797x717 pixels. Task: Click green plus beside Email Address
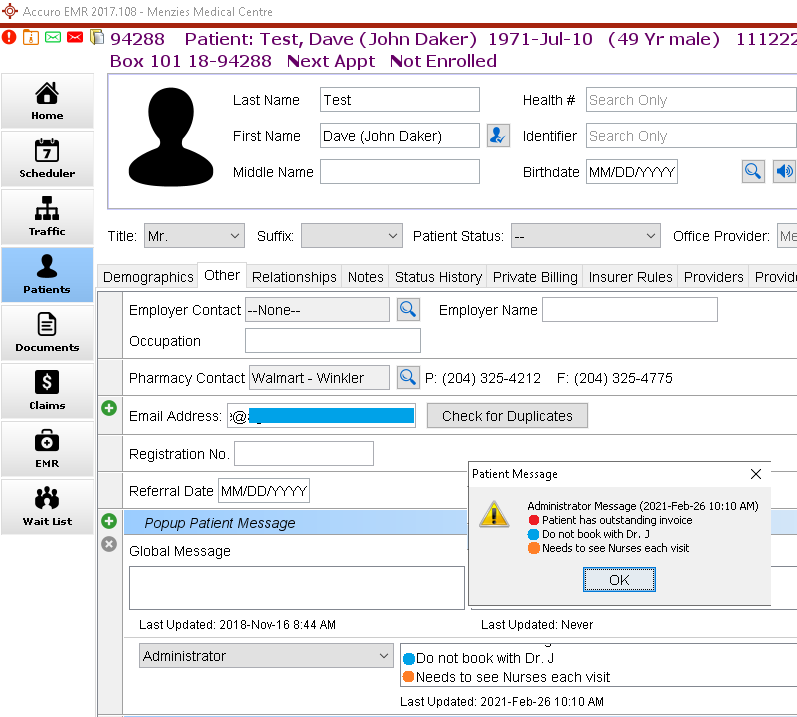(x=109, y=408)
